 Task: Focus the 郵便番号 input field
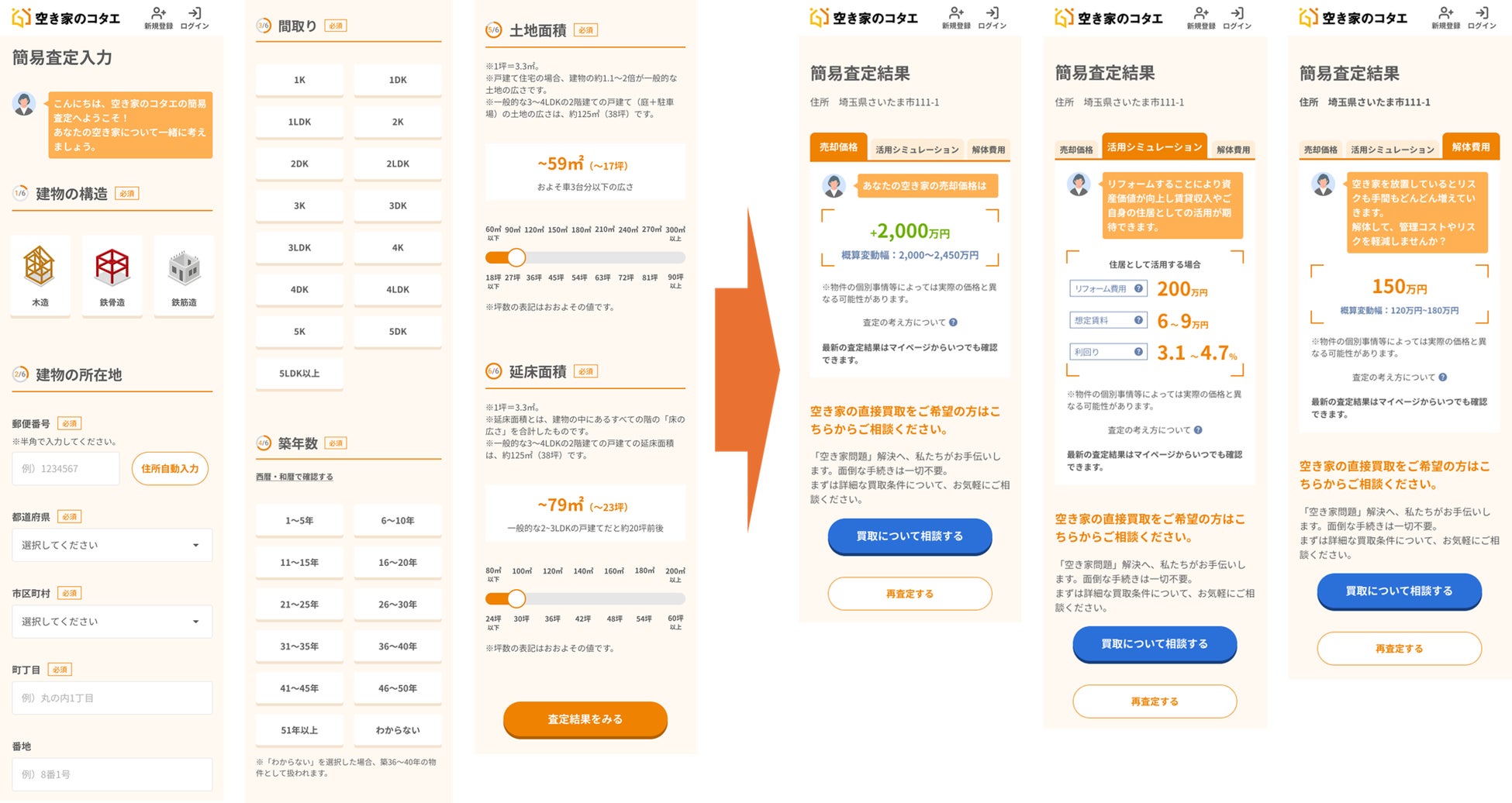[66, 469]
